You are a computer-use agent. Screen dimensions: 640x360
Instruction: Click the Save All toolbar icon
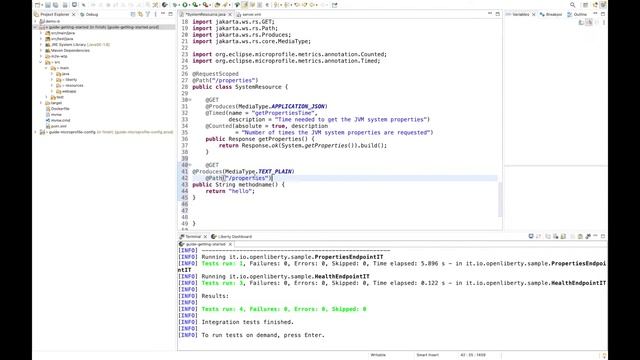pos(56,5)
